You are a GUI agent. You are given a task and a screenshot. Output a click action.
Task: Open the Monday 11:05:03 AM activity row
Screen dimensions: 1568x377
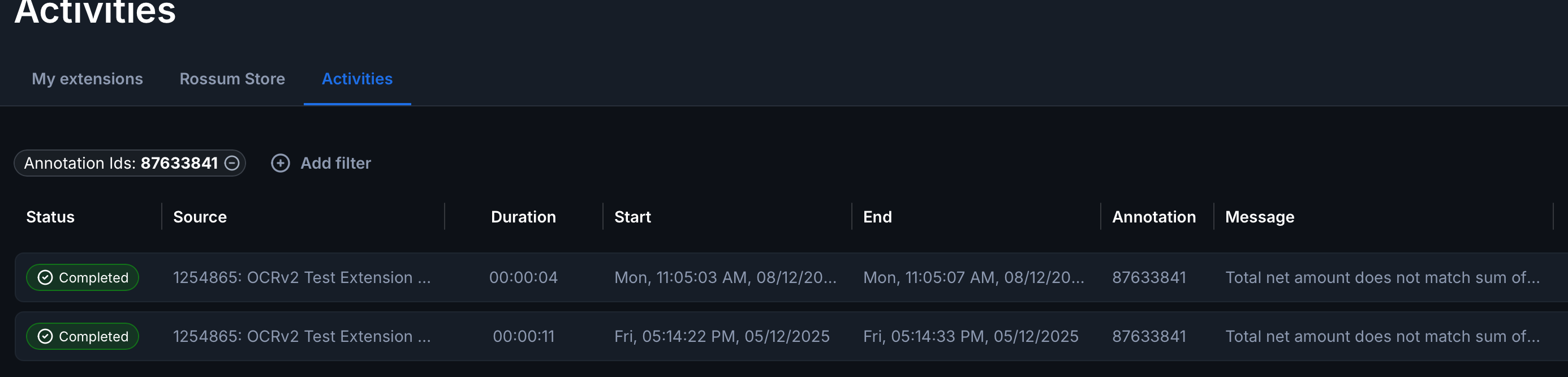(x=725, y=278)
